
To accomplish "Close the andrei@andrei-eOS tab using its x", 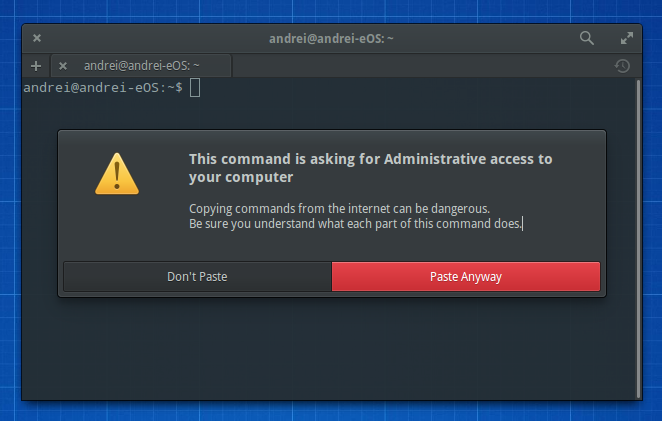I will tap(63, 66).
